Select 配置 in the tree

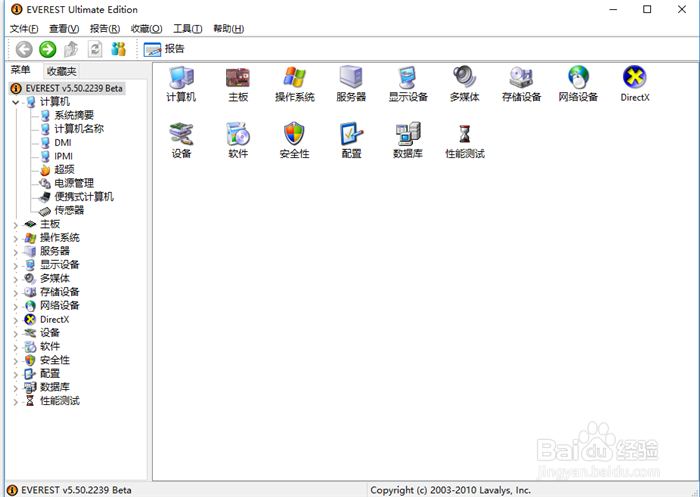point(50,373)
